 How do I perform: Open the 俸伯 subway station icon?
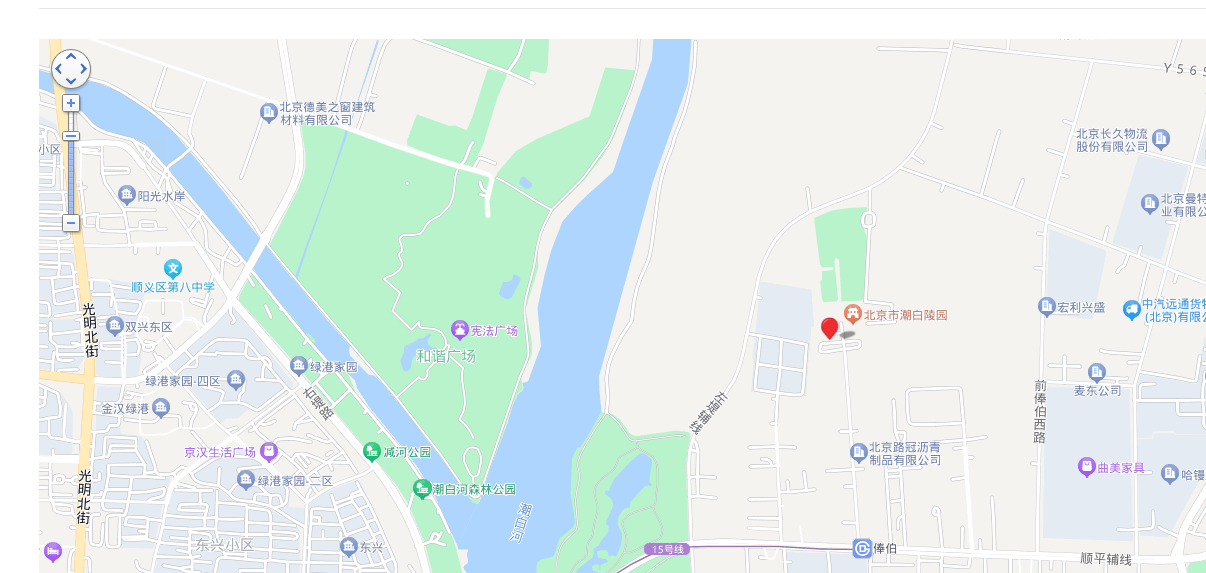(862, 548)
